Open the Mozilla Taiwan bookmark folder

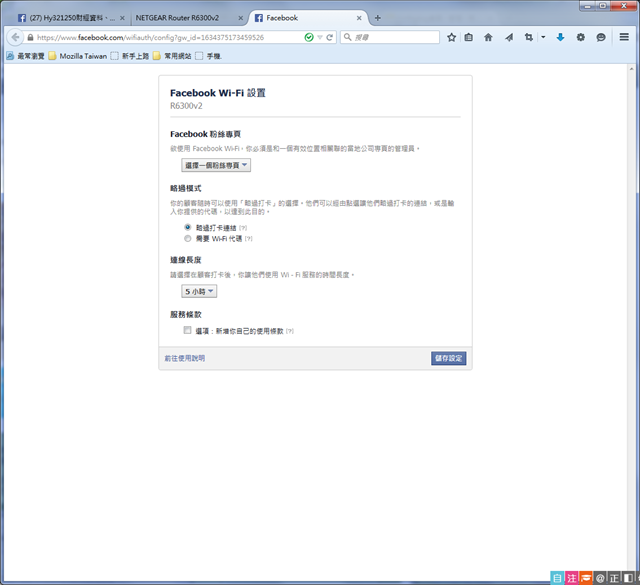[x=78, y=56]
